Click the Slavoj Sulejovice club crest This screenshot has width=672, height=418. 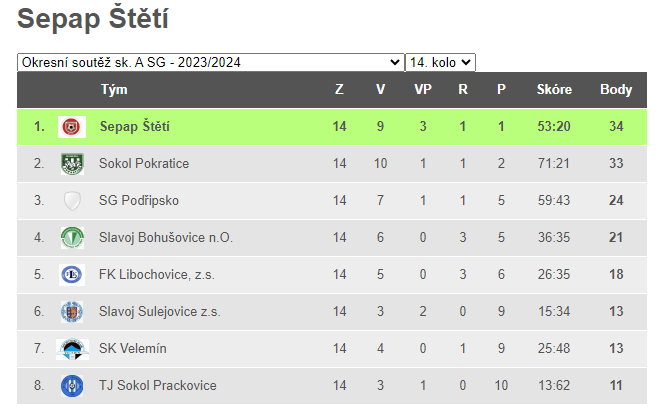tap(72, 312)
